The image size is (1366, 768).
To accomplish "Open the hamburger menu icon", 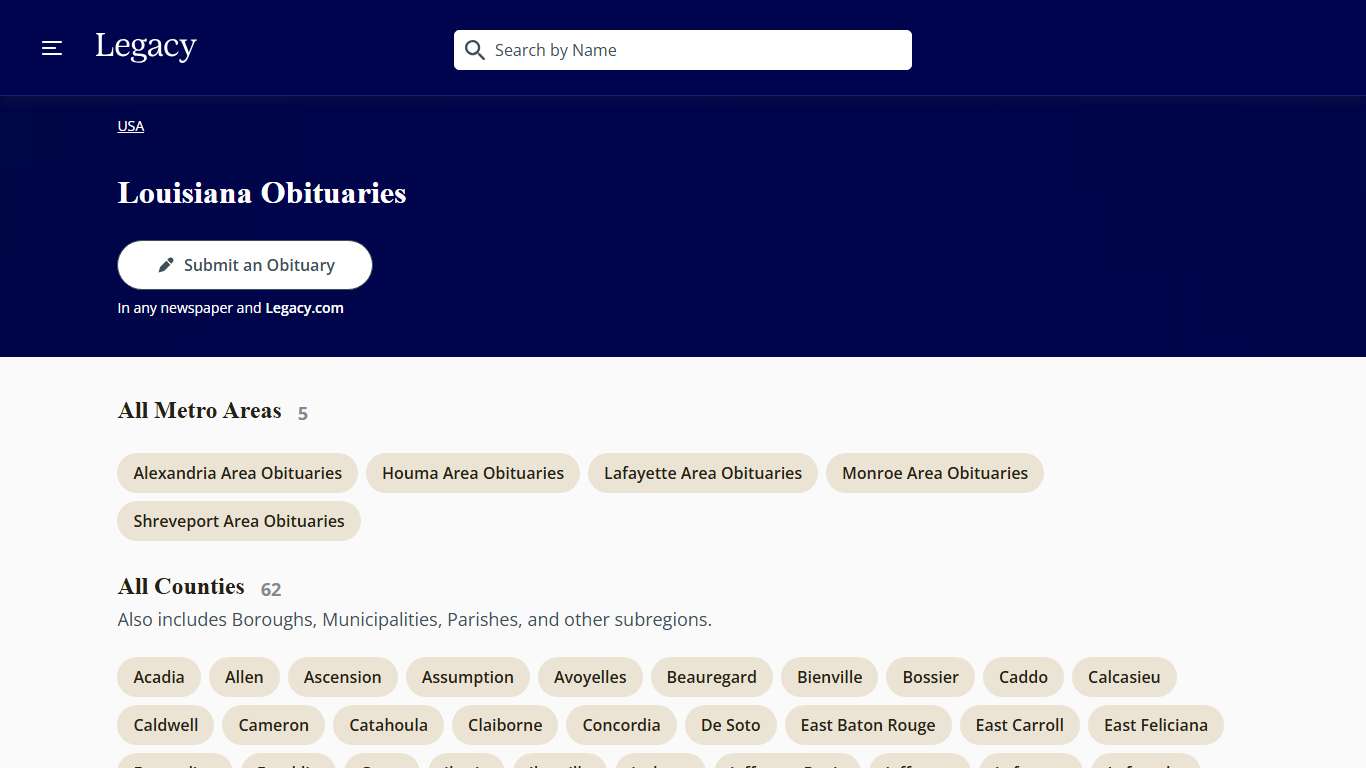I will coord(52,48).
